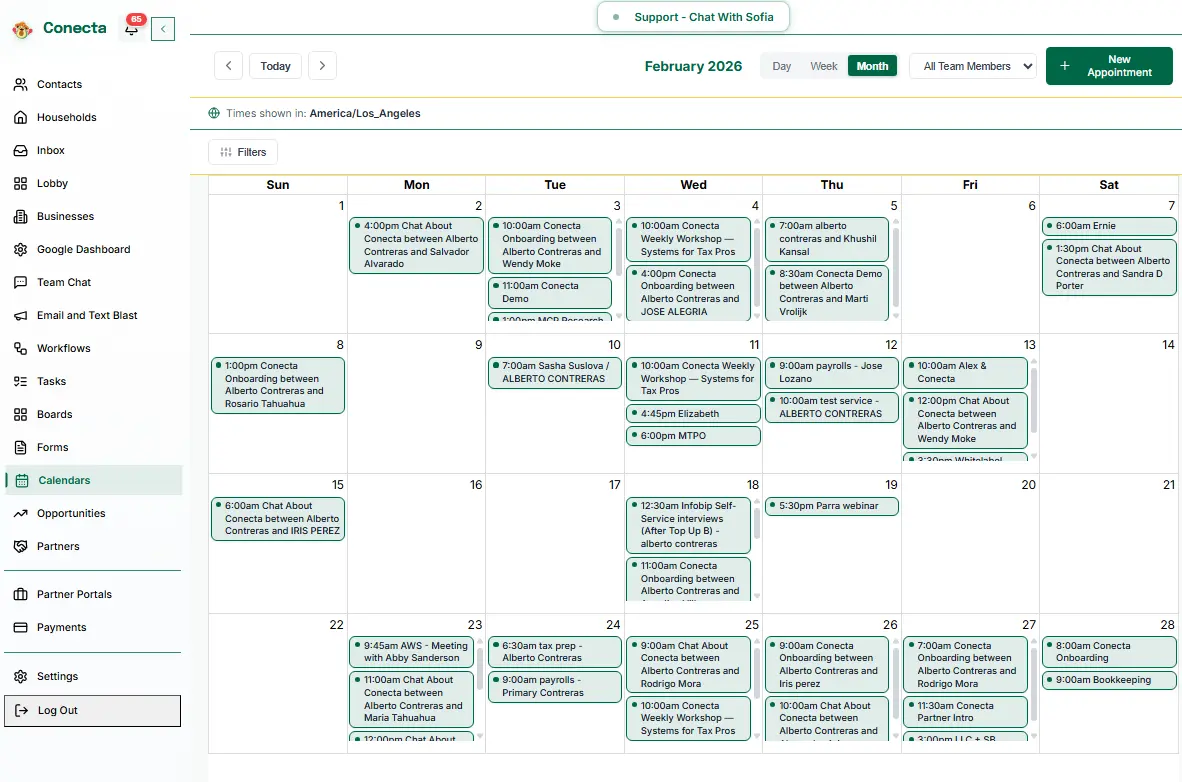Screen dimensions: 1182x782
Task: Open the Lobby grid icon
Action: tap(22, 183)
